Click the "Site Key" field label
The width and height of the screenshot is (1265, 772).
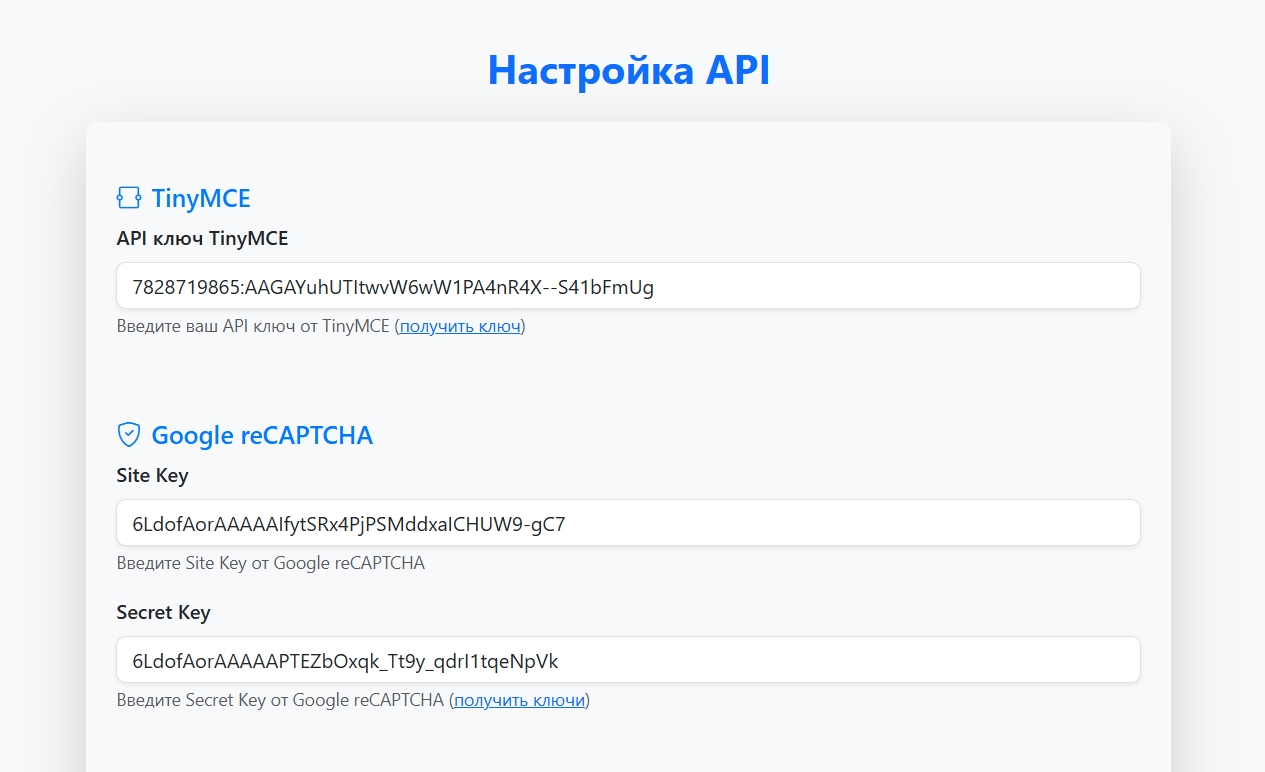click(152, 475)
